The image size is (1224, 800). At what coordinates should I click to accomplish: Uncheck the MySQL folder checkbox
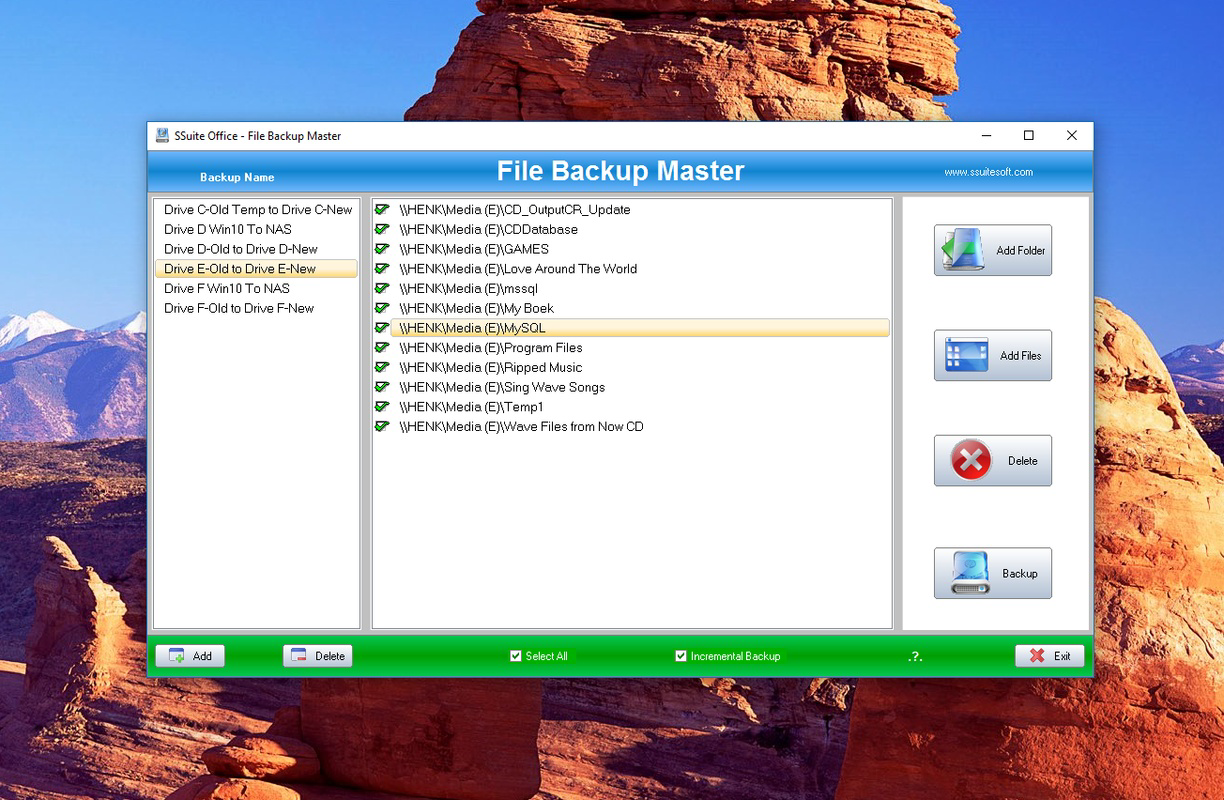tap(382, 327)
